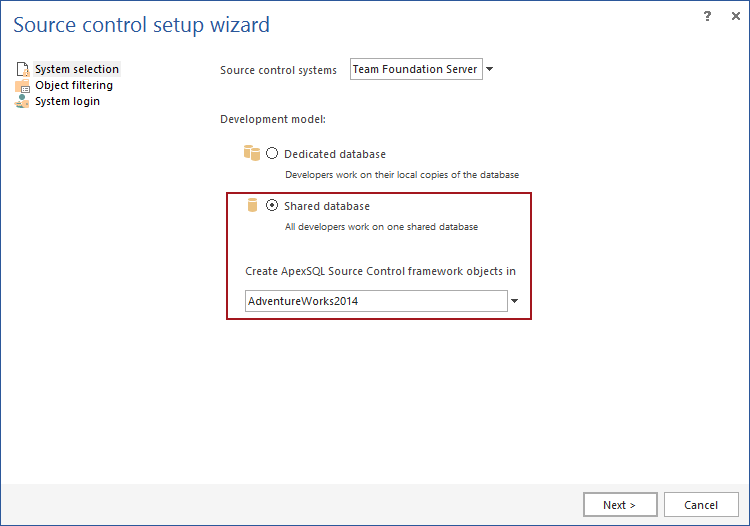The image size is (750, 526).
Task: Click the System selection page icon
Action: (x=22, y=69)
